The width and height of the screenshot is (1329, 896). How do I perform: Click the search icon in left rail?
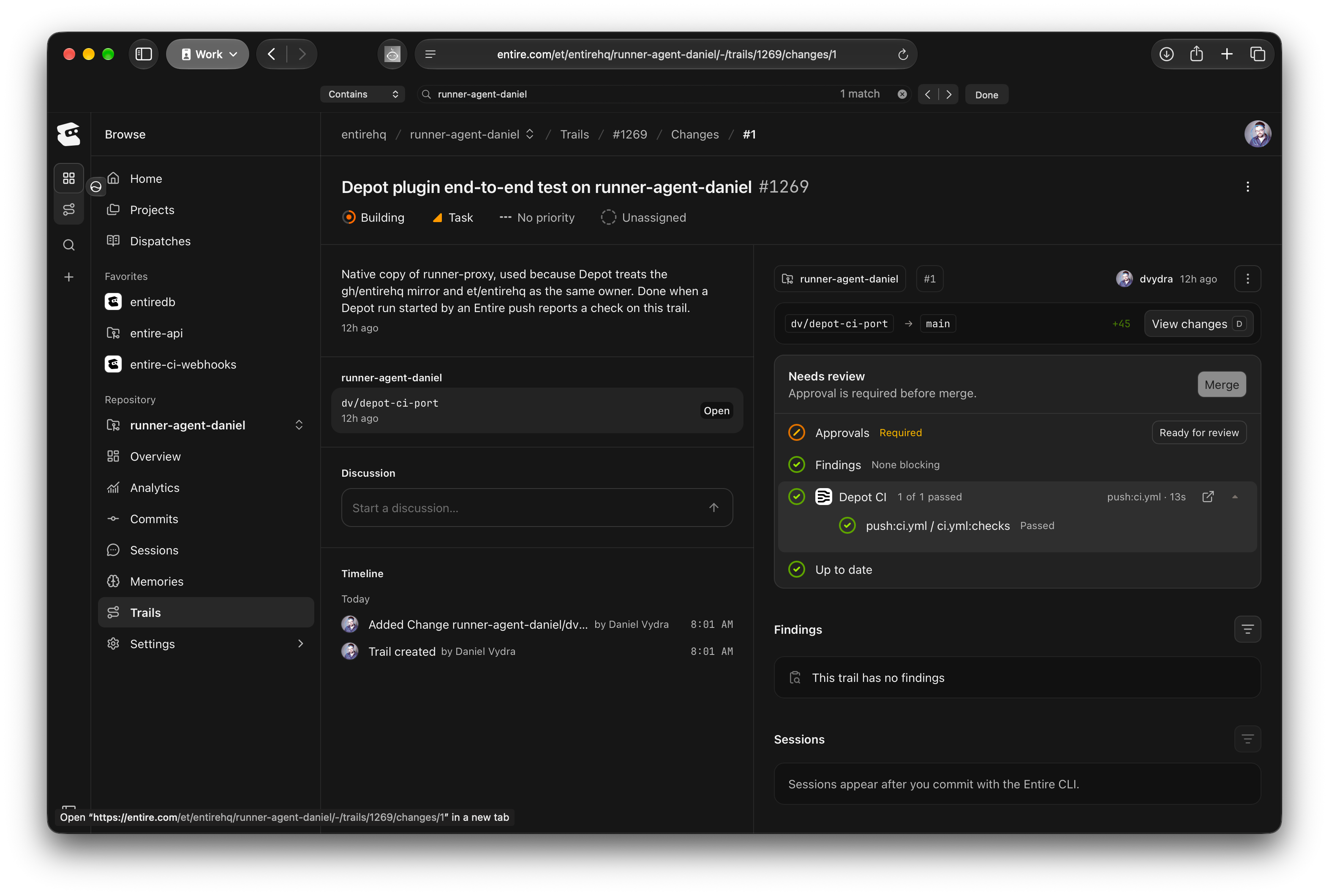(68, 245)
